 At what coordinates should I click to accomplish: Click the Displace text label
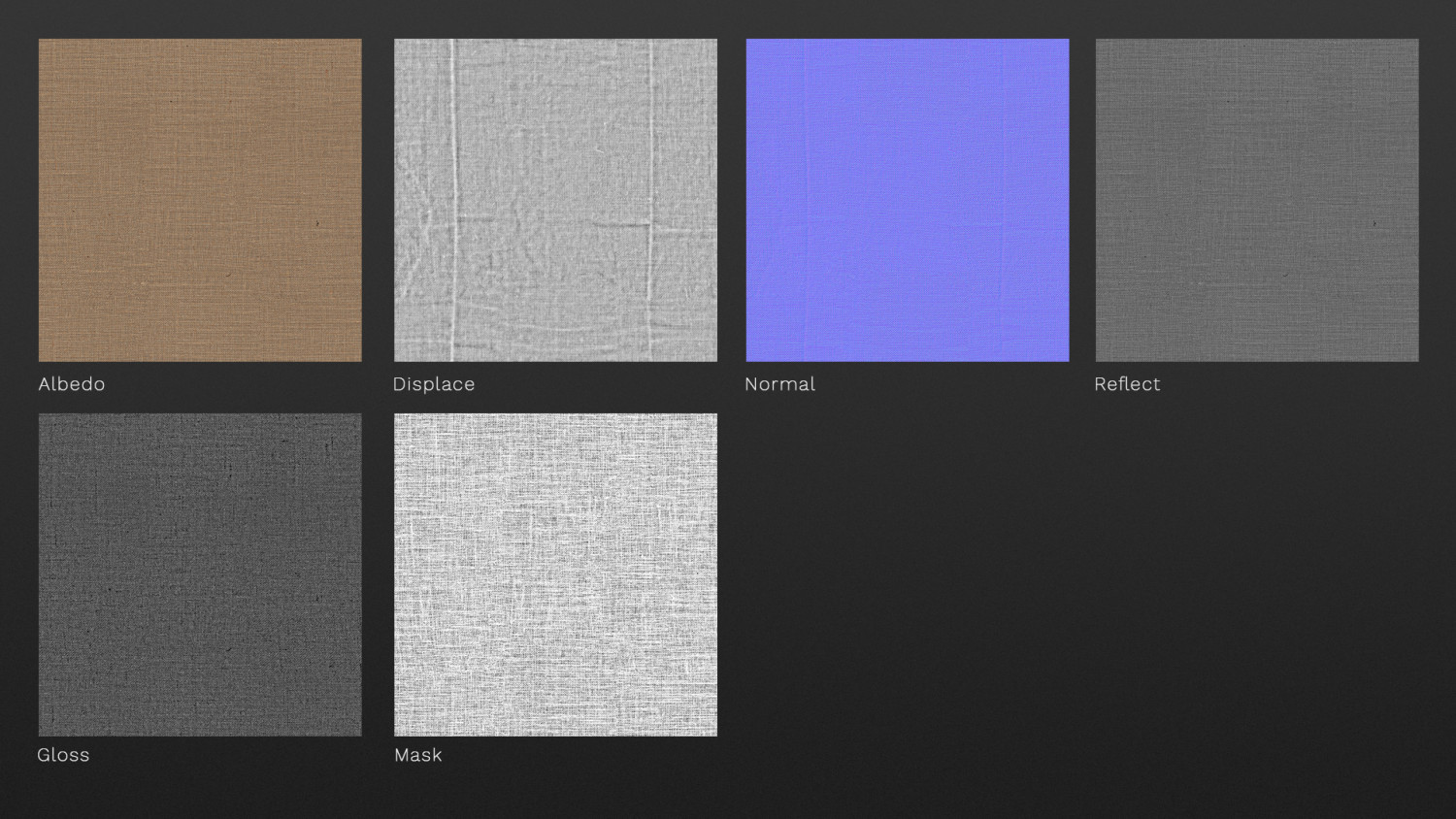(x=434, y=384)
